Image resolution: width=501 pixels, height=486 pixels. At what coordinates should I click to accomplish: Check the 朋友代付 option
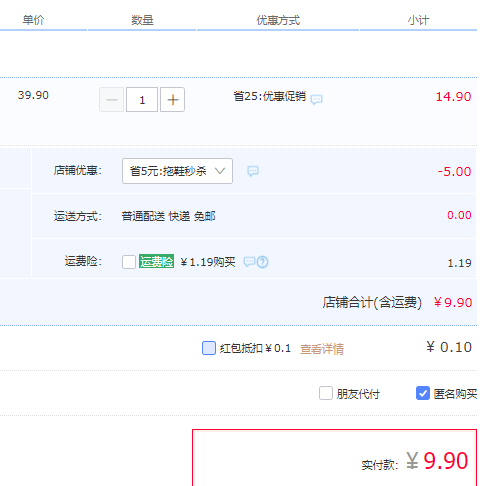tap(326, 393)
